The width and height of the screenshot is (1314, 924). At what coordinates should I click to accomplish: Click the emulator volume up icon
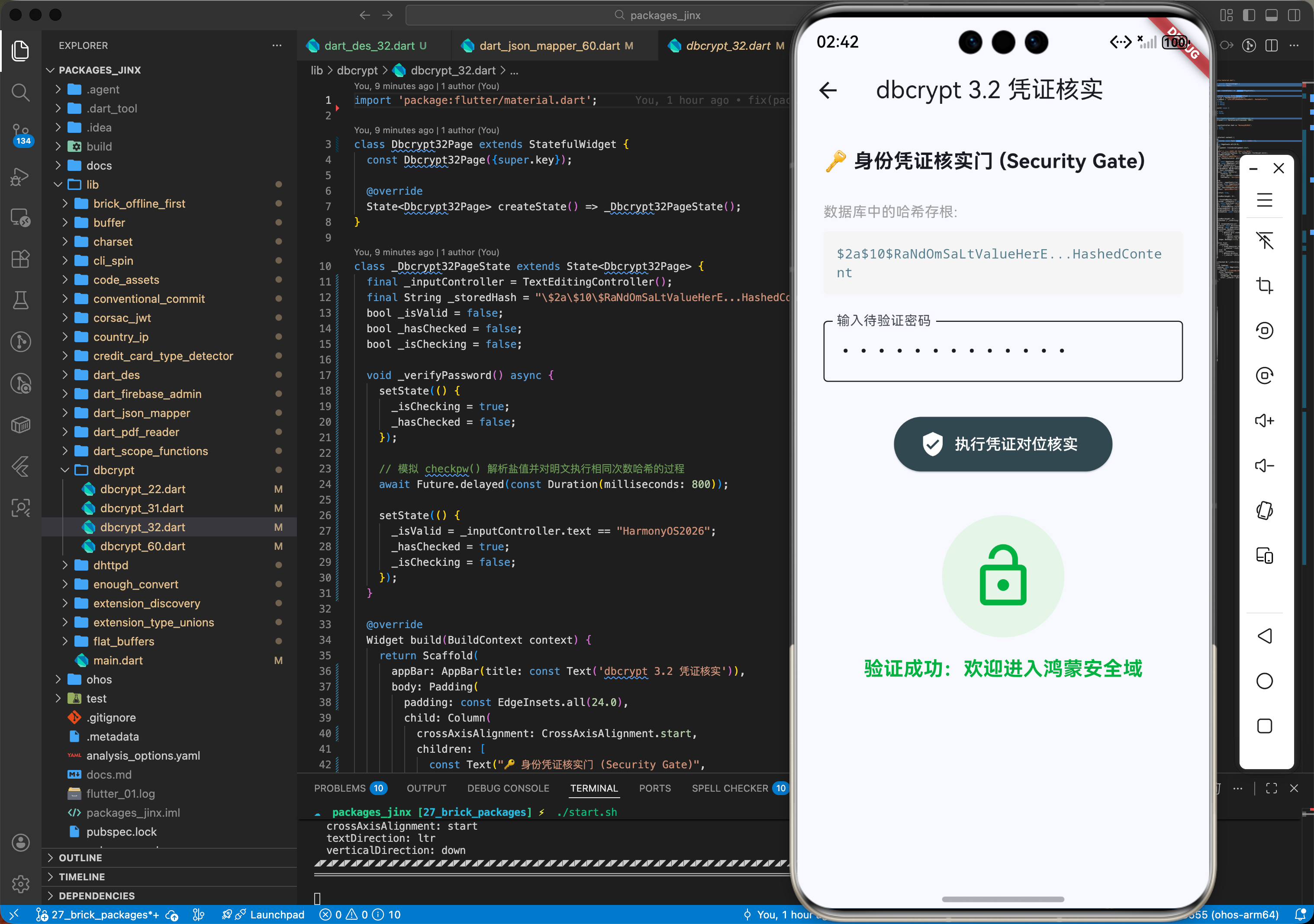point(1264,420)
